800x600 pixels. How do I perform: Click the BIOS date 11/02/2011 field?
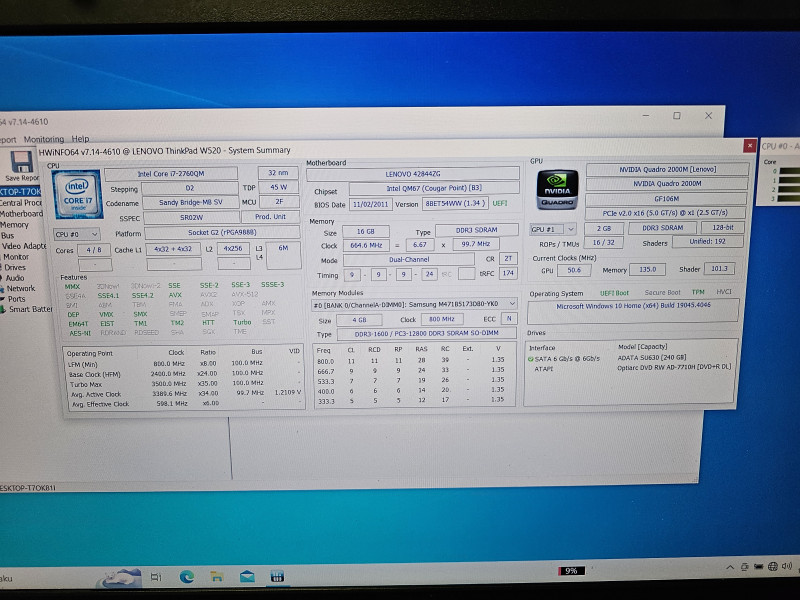tap(370, 204)
